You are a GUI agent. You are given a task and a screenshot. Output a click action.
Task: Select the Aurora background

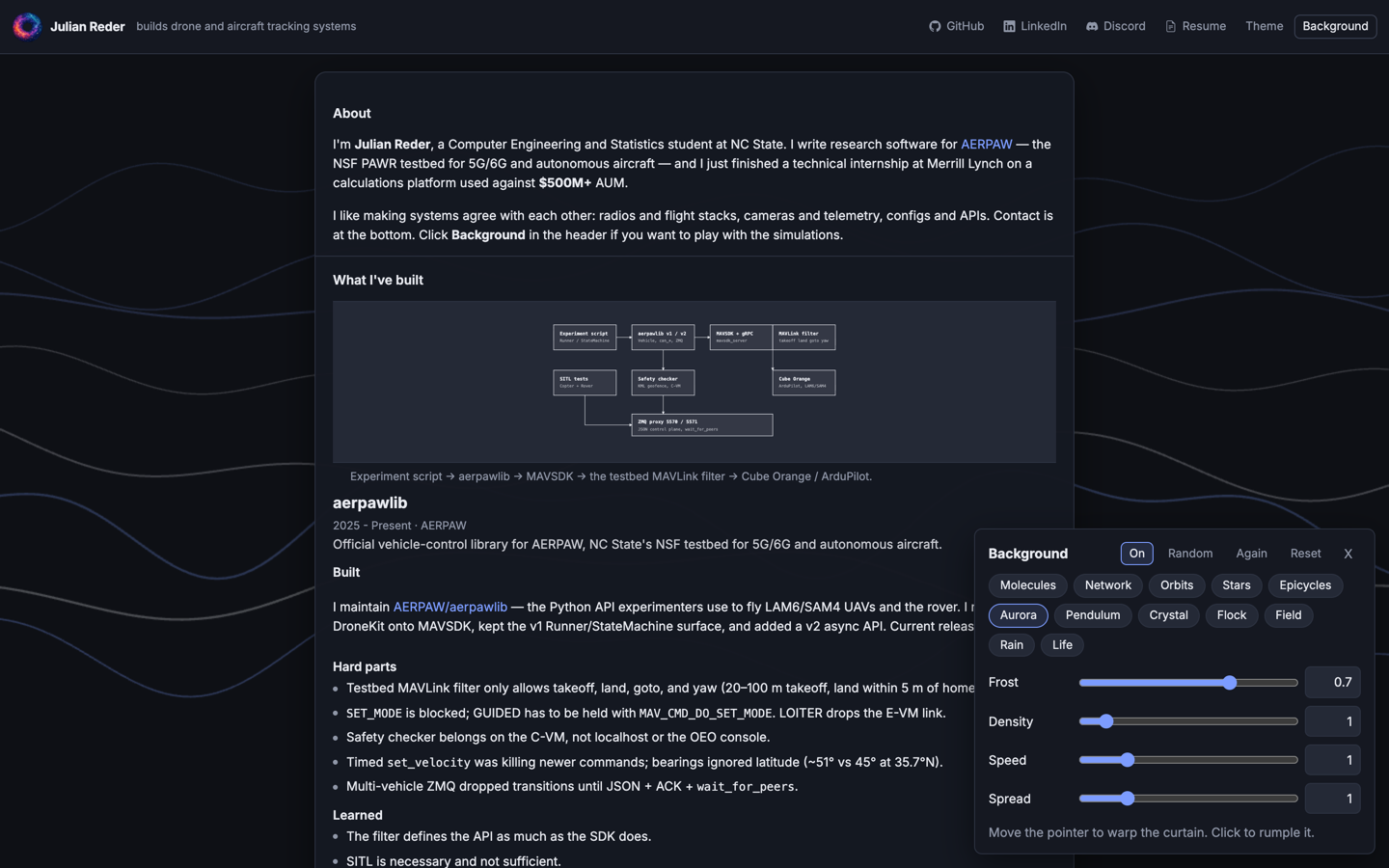point(1018,615)
